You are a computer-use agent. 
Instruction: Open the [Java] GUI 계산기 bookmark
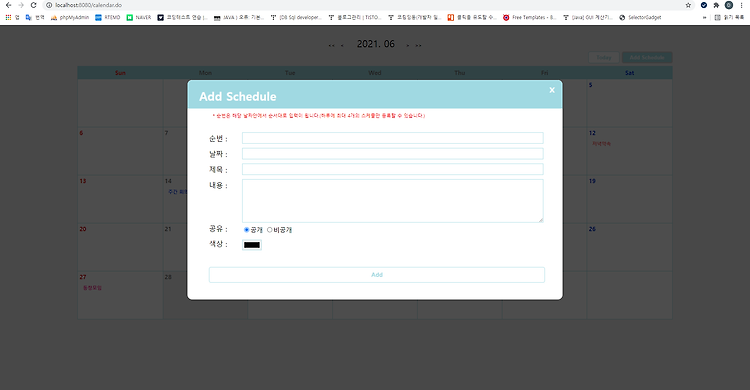pyautogui.click(x=587, y=17)
